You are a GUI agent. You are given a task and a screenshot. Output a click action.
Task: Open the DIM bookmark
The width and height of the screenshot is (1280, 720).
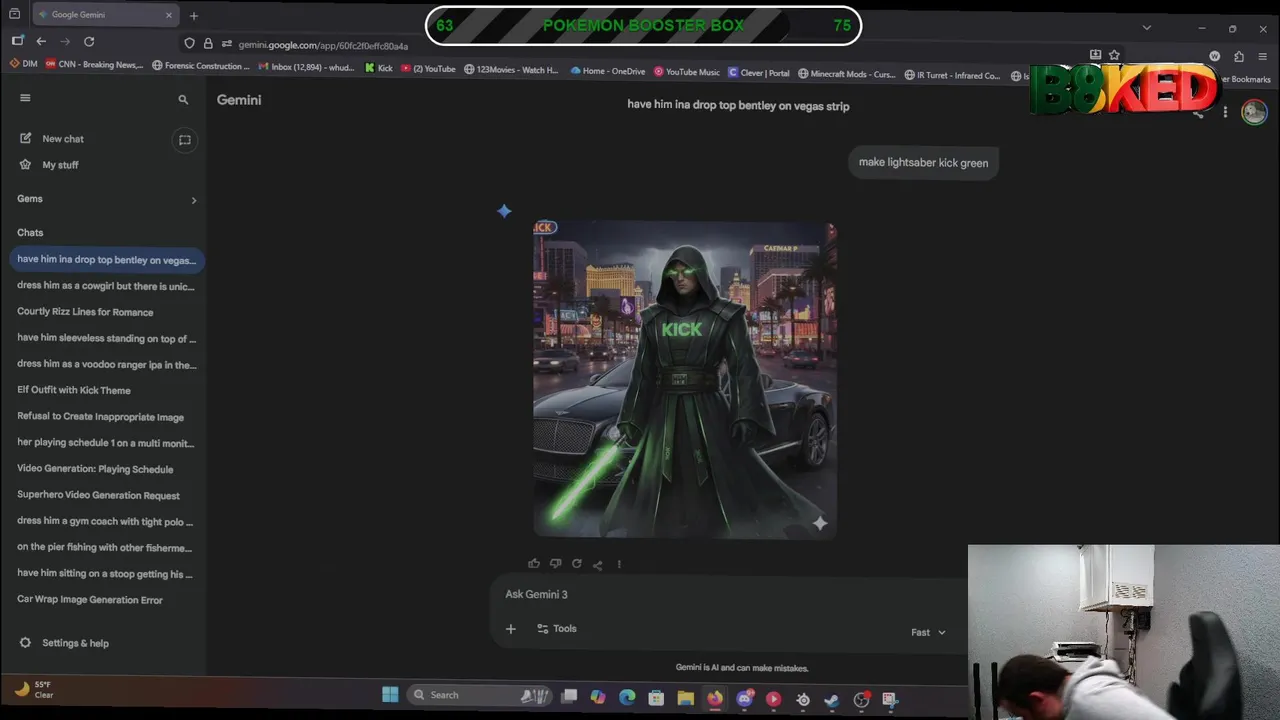(23, 64)
